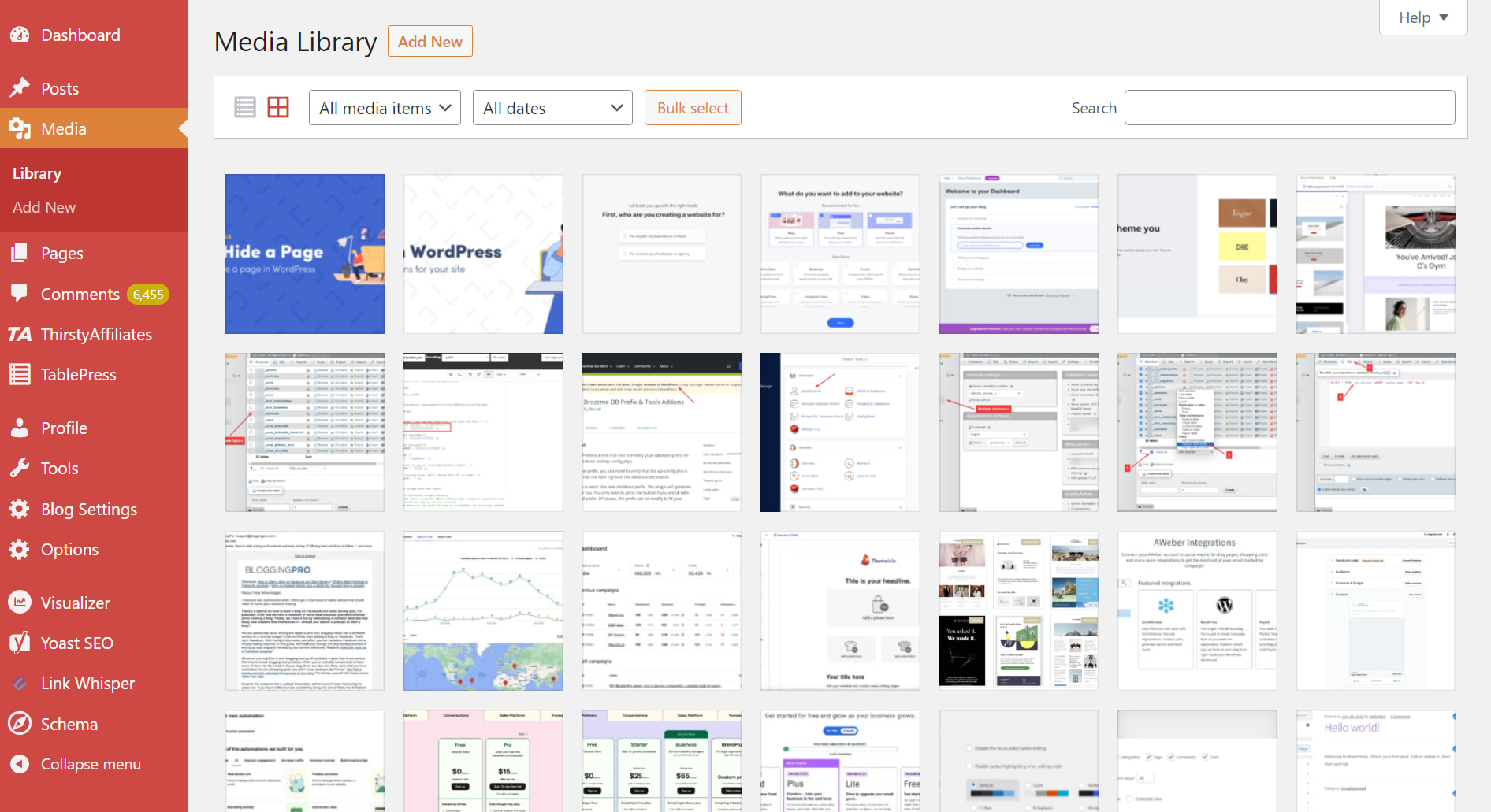Image resolution: width=1491 pixels, height=812 pixels.
Task: Click the Pages document icon
Action: coord(20,253)
